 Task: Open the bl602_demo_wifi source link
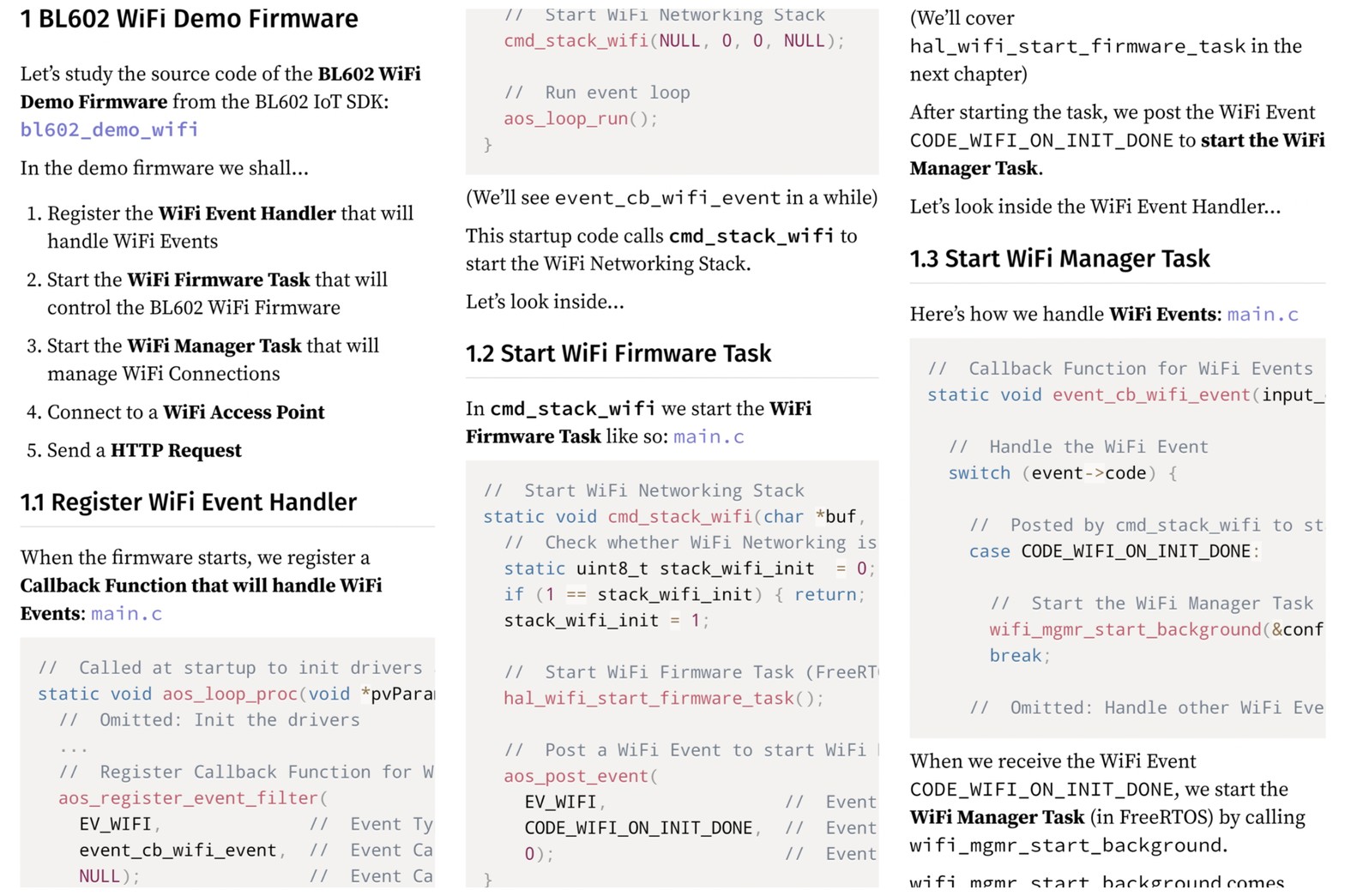109,129
